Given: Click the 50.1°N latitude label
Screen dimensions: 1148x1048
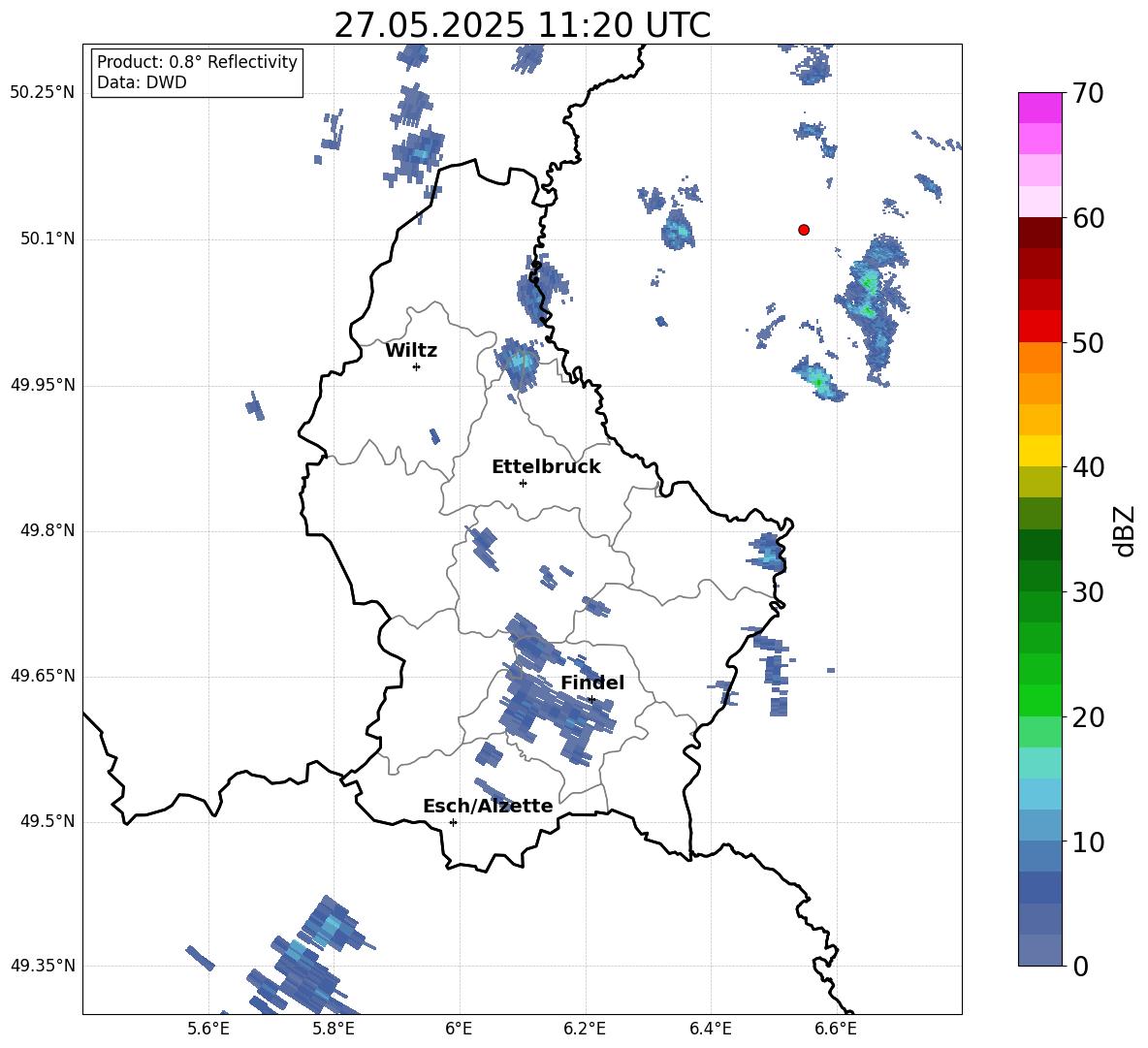Looking at the screenshot, I should pyautogui.click(x=47, y=239).
